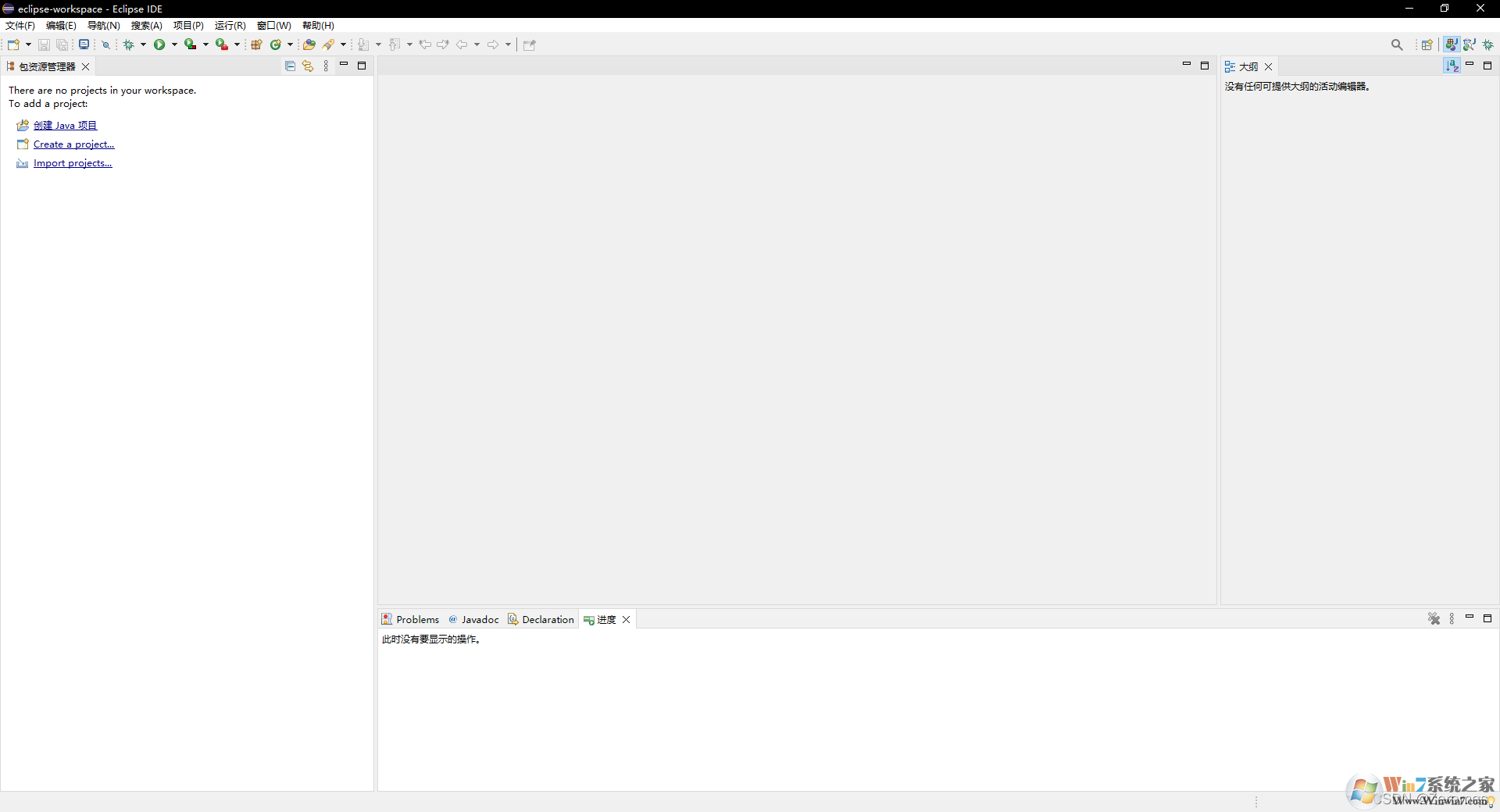The height and width of the screenshot is (812, 1500).
Task: Open the 导航(N) menu
Action: [104, 26]
